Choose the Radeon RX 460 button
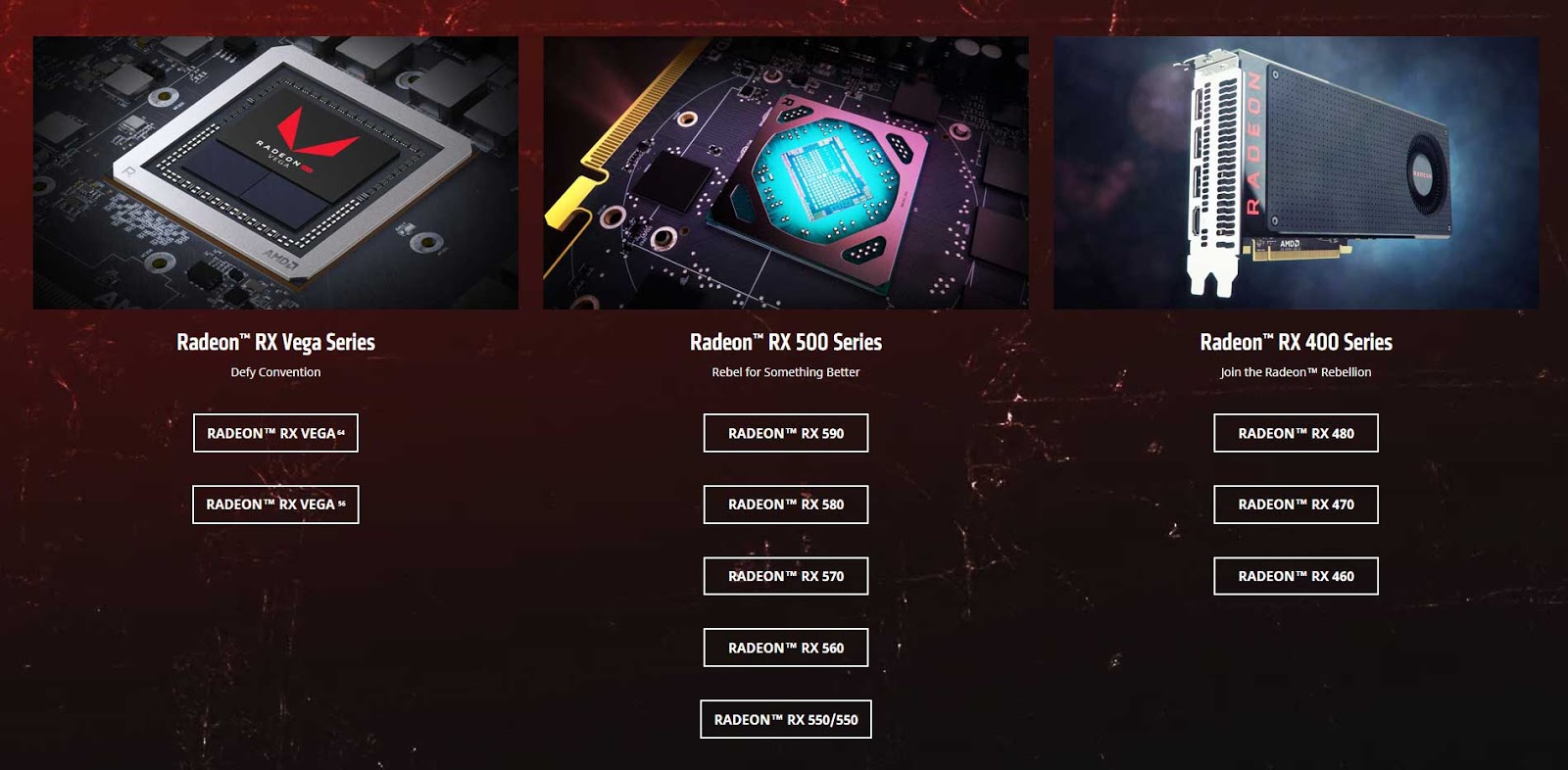Viewport: 1568px width, 770px height. tap(1296, 576)
